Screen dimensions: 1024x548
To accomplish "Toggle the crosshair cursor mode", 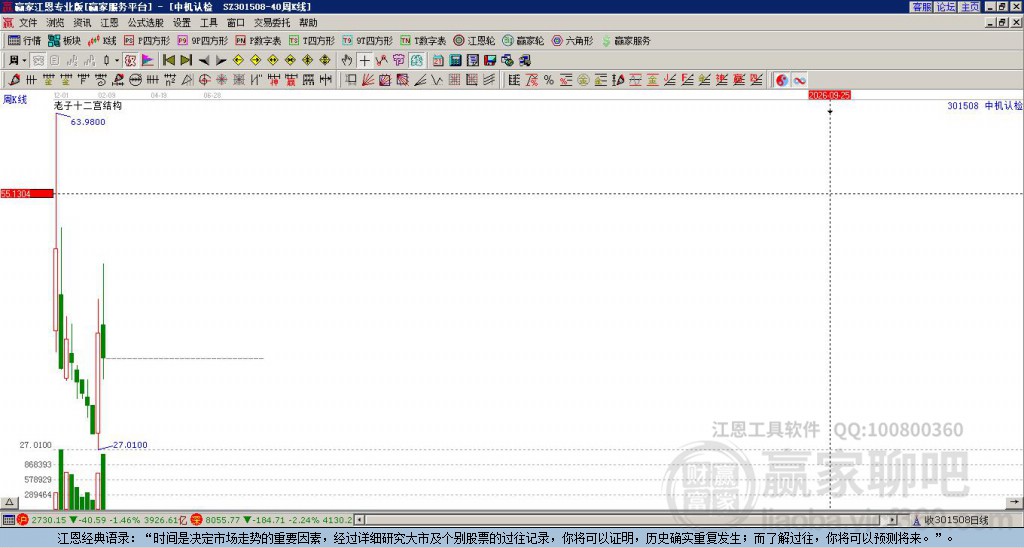I will (x=364, y=61).
